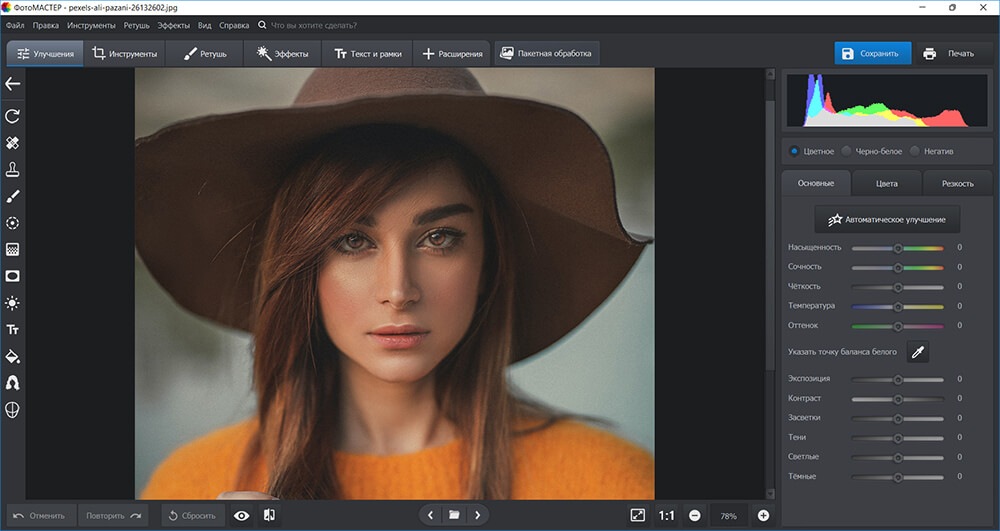Image resolution: width=1000 pixels, height=531 pixels.
Task: Select the Негатив radio button
Action: coord(915,151)
